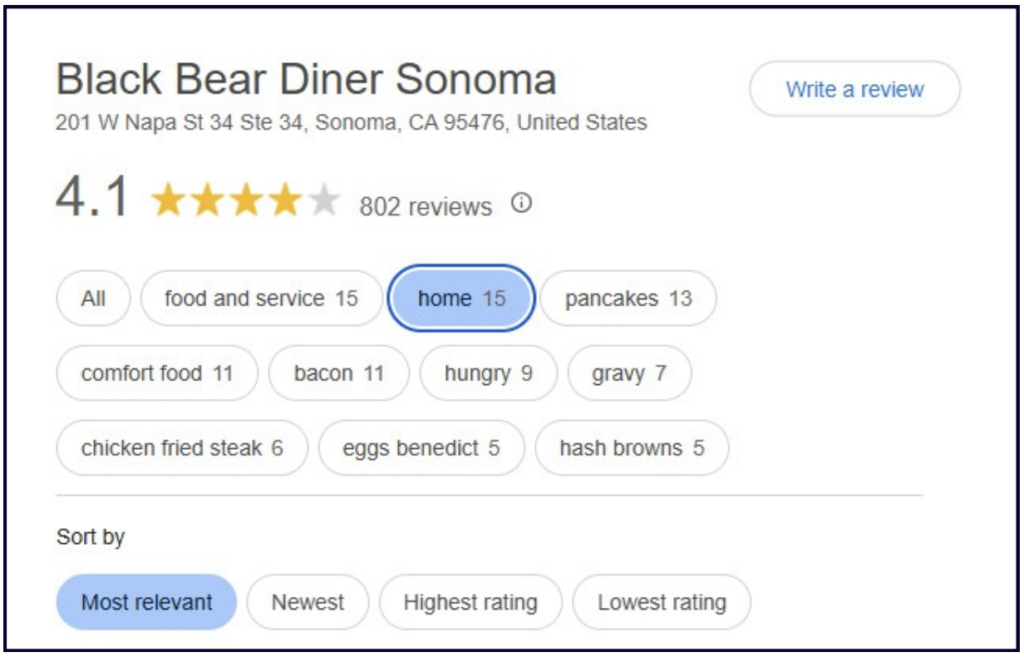Filter reviews mentioning hash browns
1024x657 pixels.
tap(631, 448)
